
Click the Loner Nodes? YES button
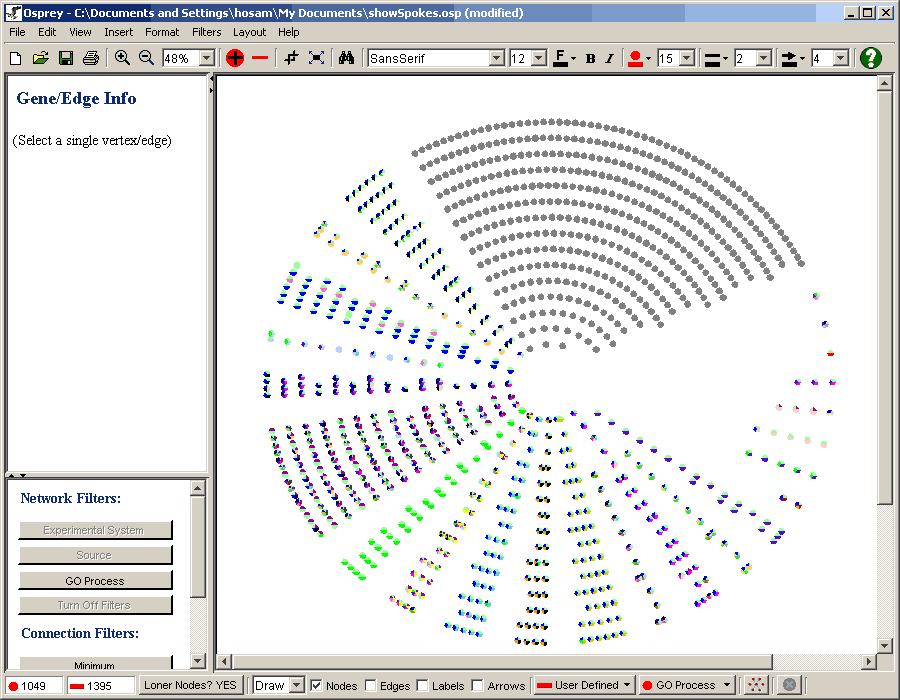coord(190,685)
